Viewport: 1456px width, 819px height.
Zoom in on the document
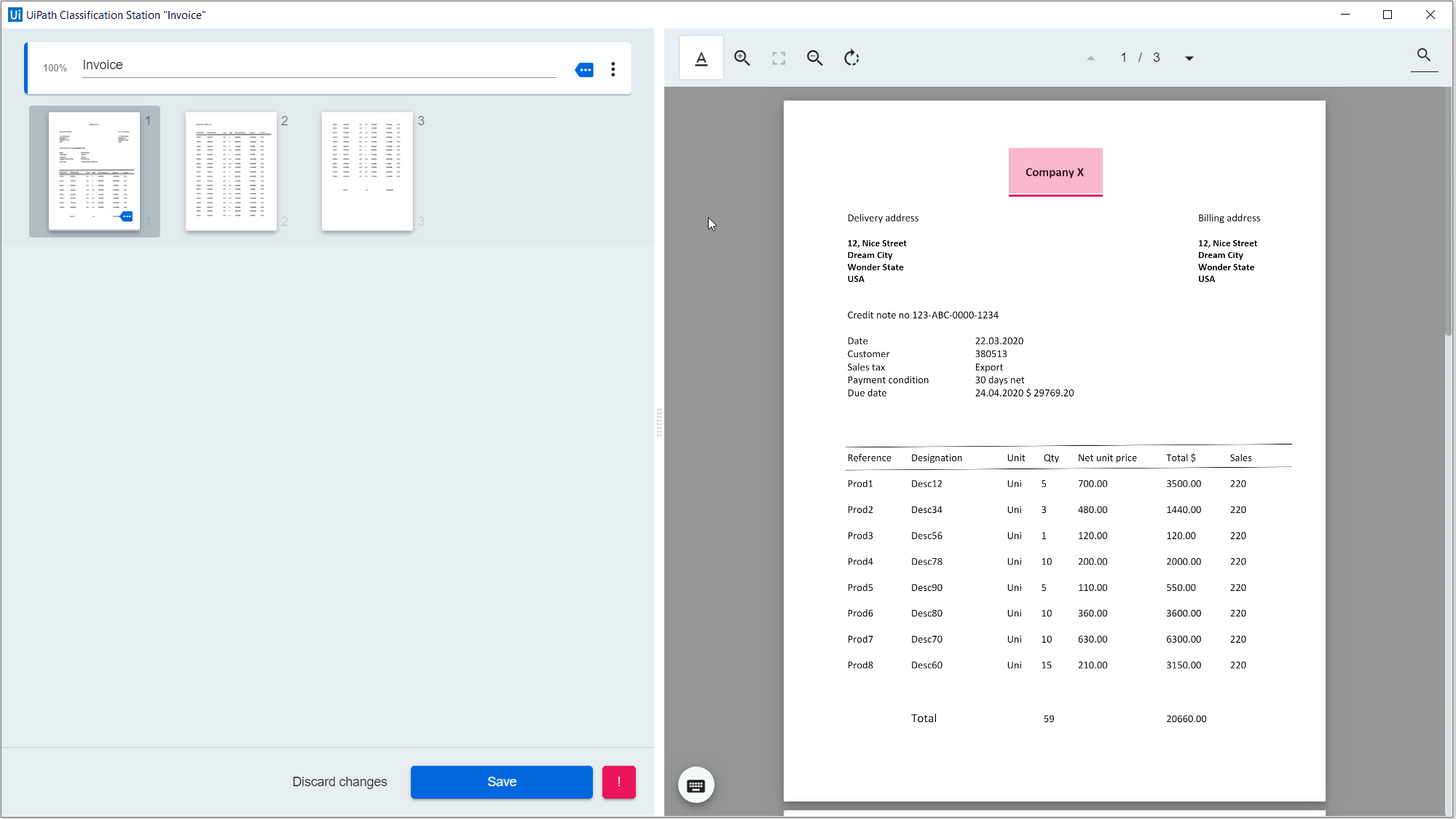pos(741,58)
